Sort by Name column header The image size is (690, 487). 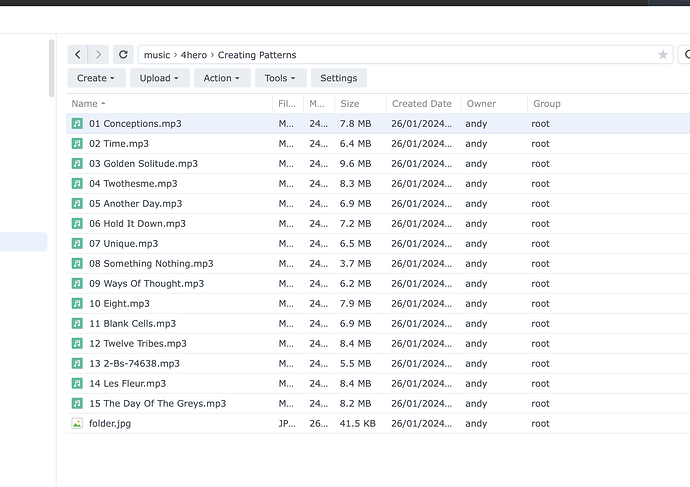(x=169, y=104)
